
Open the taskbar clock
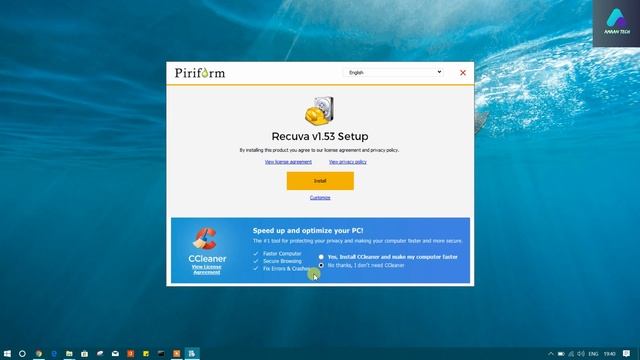coord(609,354)
